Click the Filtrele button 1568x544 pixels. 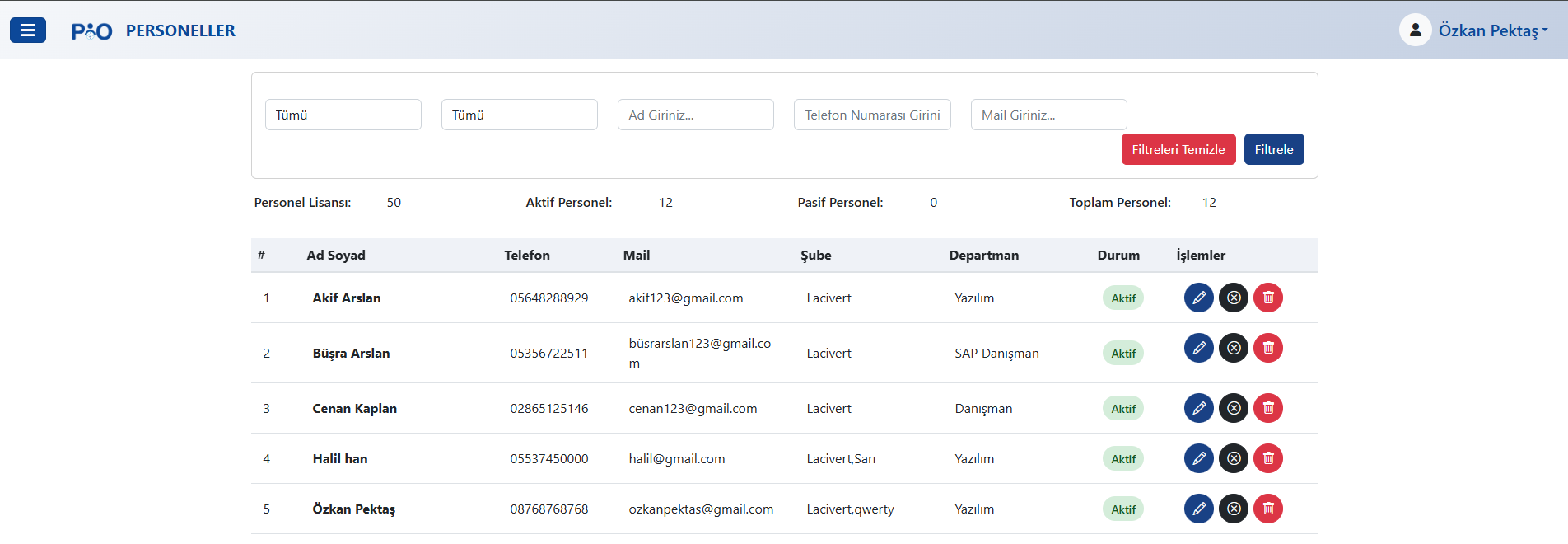coord(1273,149)
